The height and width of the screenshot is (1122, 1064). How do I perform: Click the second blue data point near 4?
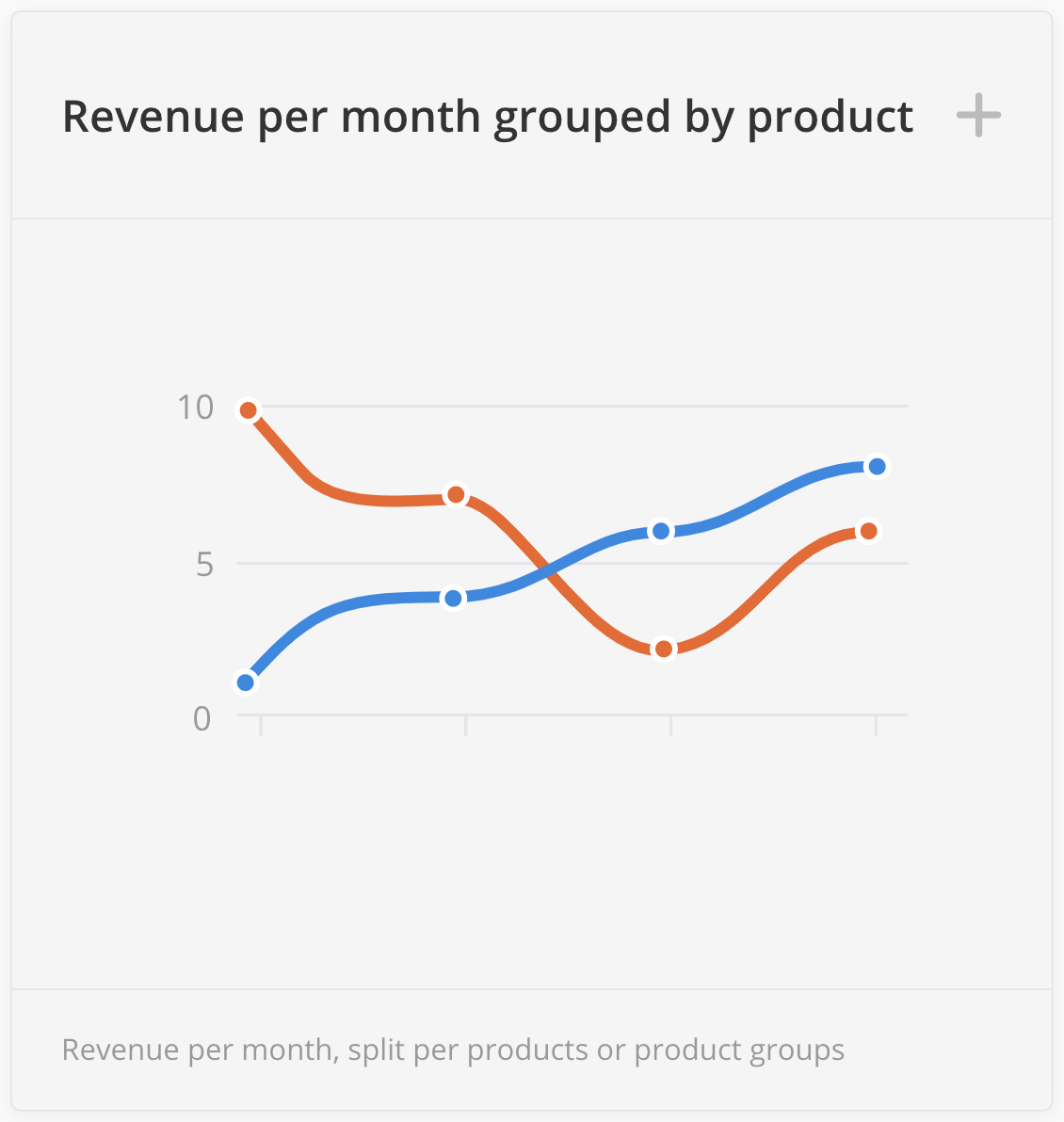click(x=454, y=599)
